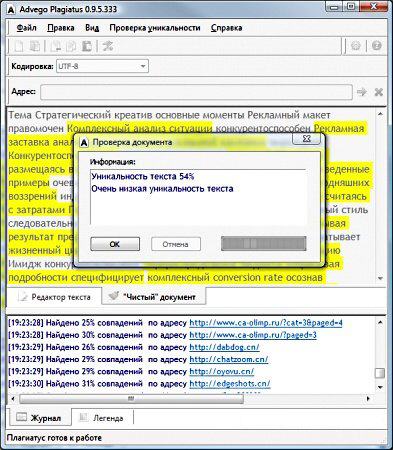Open the dabdog.cn link in log

pyautogui.click(x=224, y=347)
